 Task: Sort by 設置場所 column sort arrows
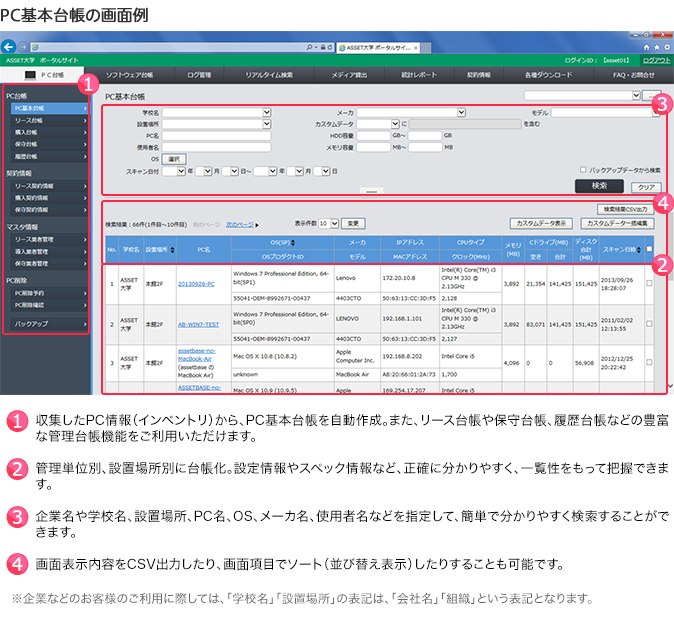coord(172,250)
